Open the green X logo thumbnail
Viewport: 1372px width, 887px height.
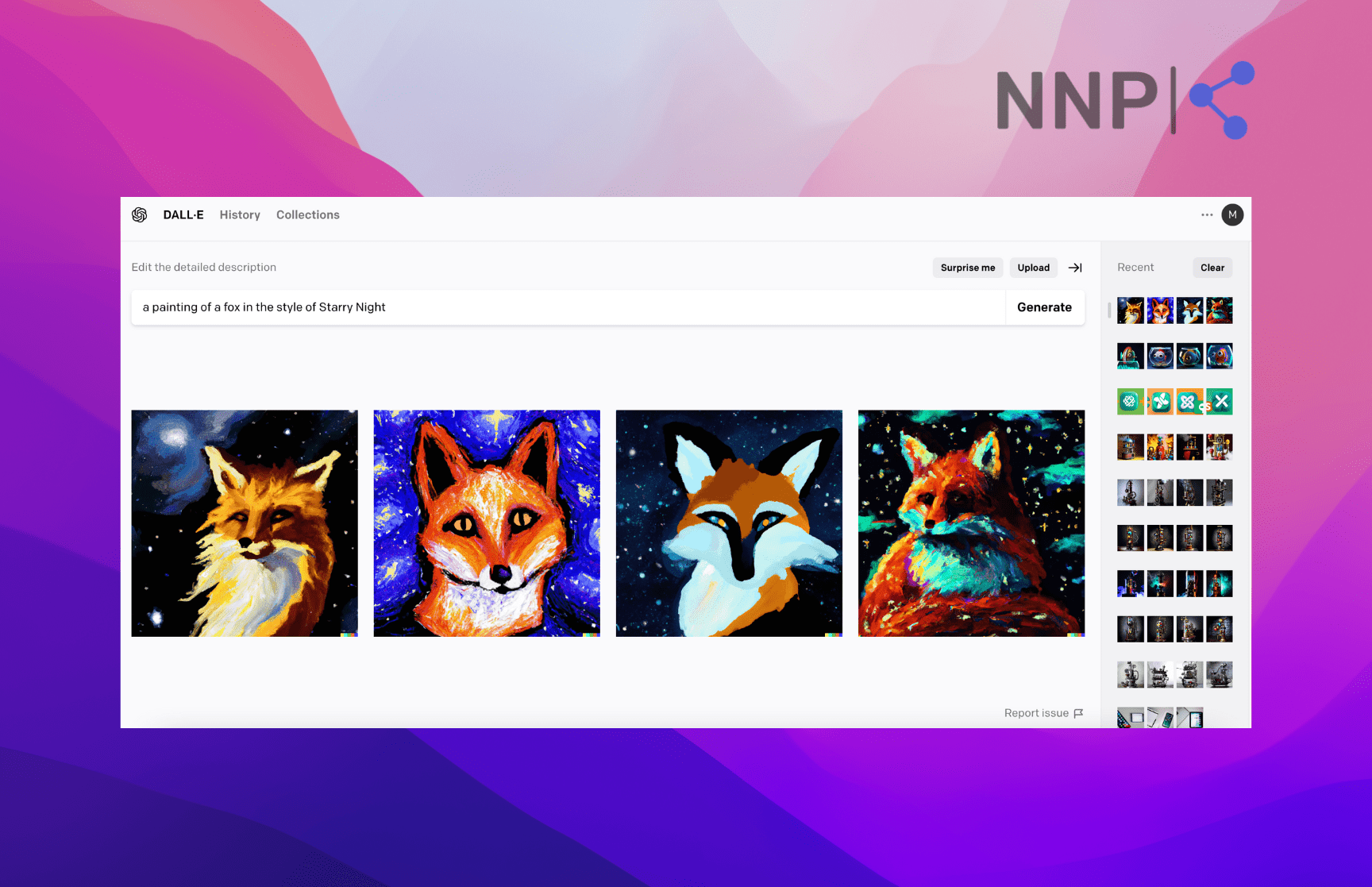[1220, 402]
